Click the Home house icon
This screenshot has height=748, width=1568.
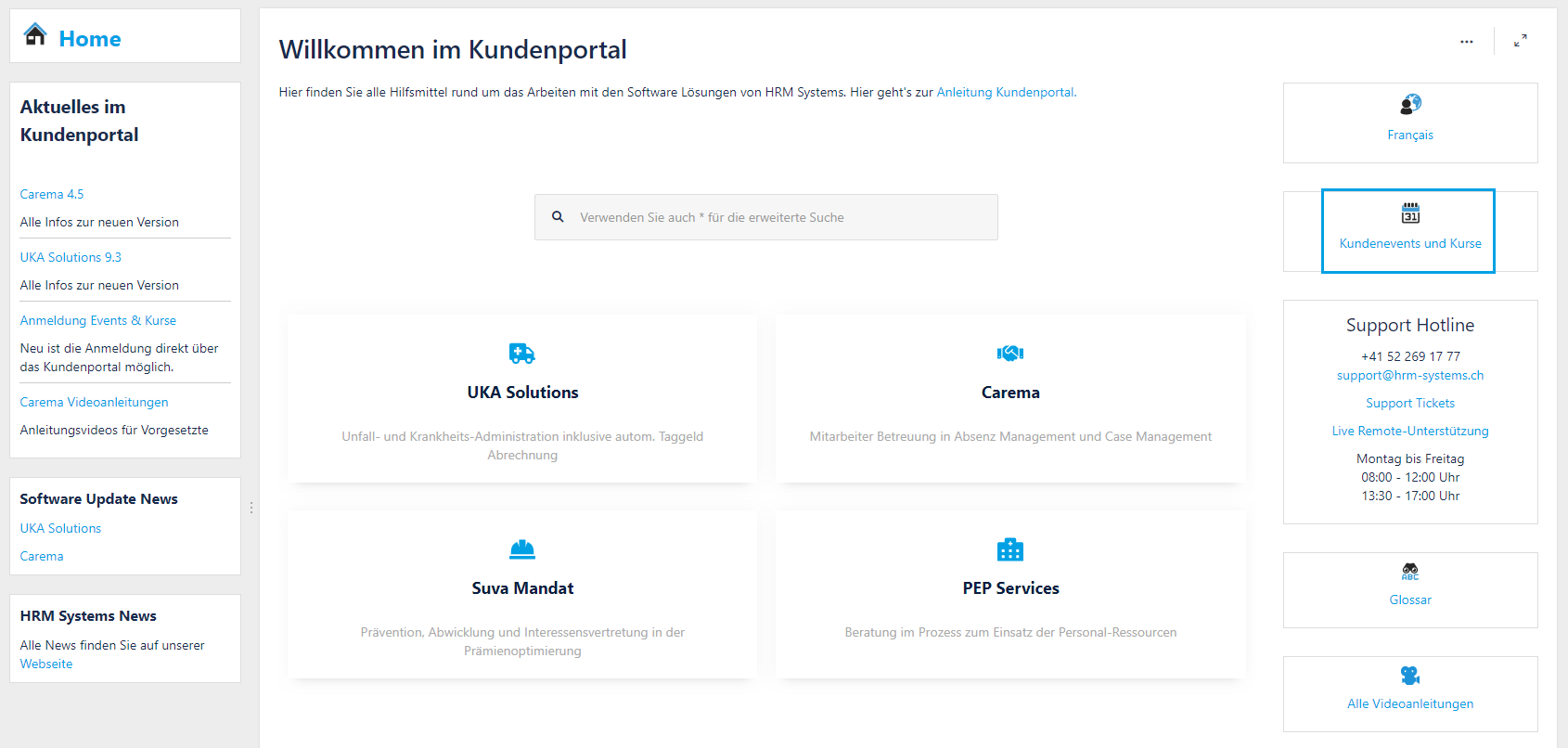tap(35, 34)
